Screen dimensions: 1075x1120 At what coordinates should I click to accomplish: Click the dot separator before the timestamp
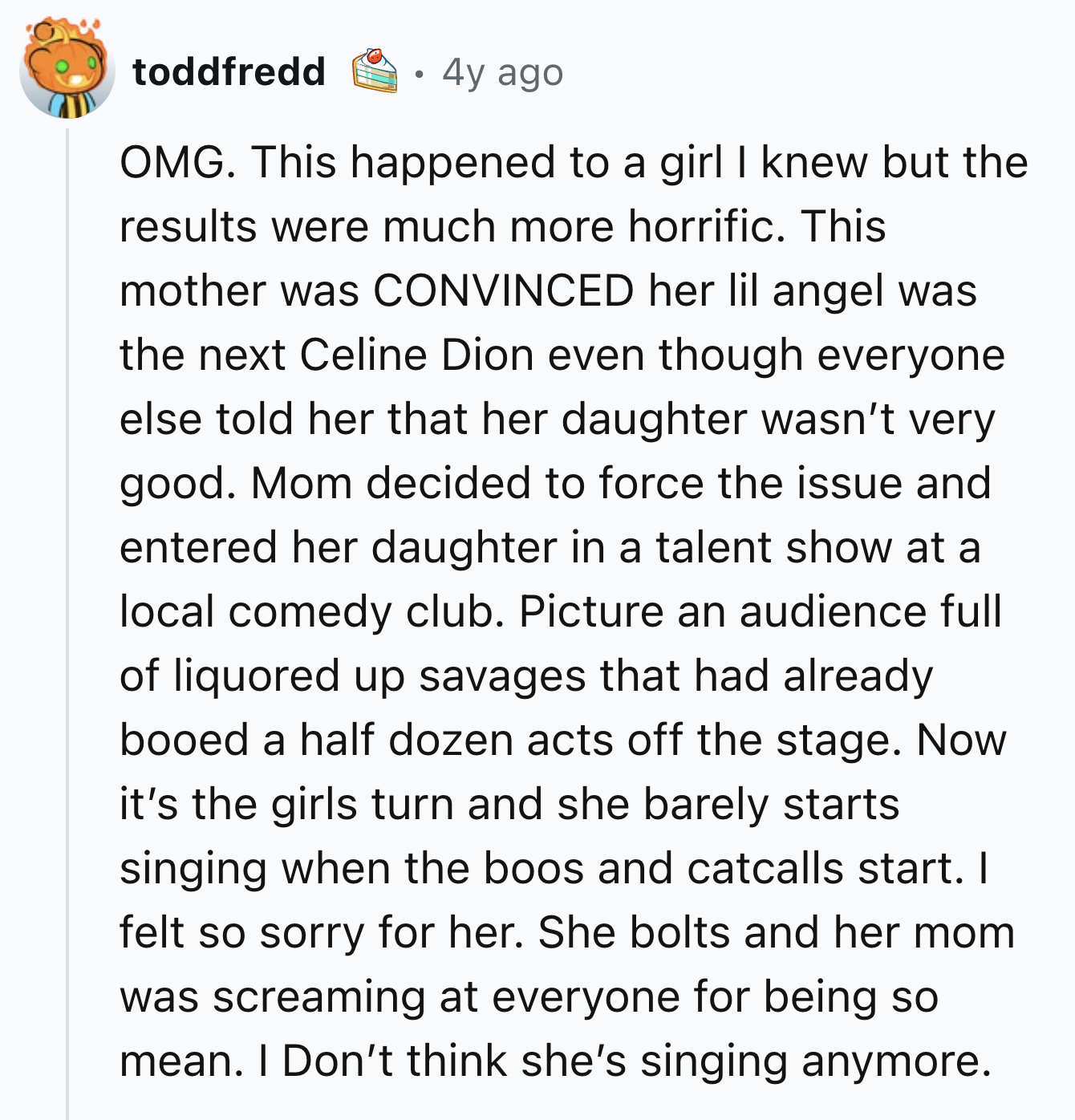pos(419,75)
